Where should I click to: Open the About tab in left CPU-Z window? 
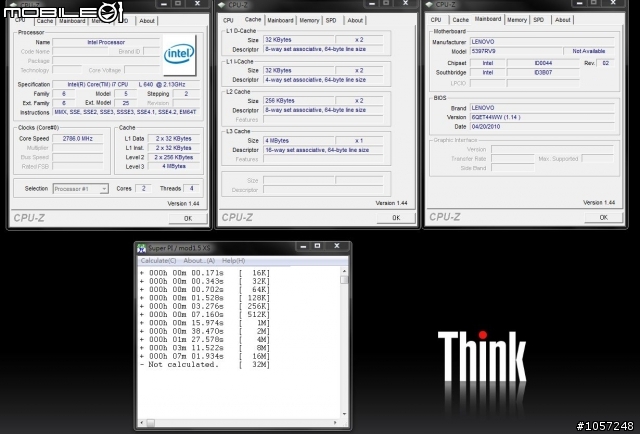pos(147,21)
